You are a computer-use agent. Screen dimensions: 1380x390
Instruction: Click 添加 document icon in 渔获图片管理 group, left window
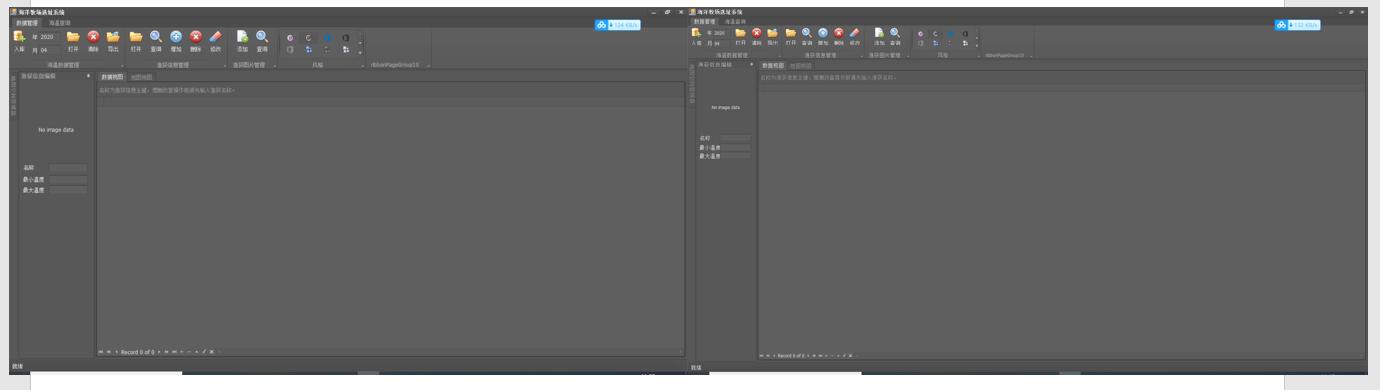click(242, 41)
